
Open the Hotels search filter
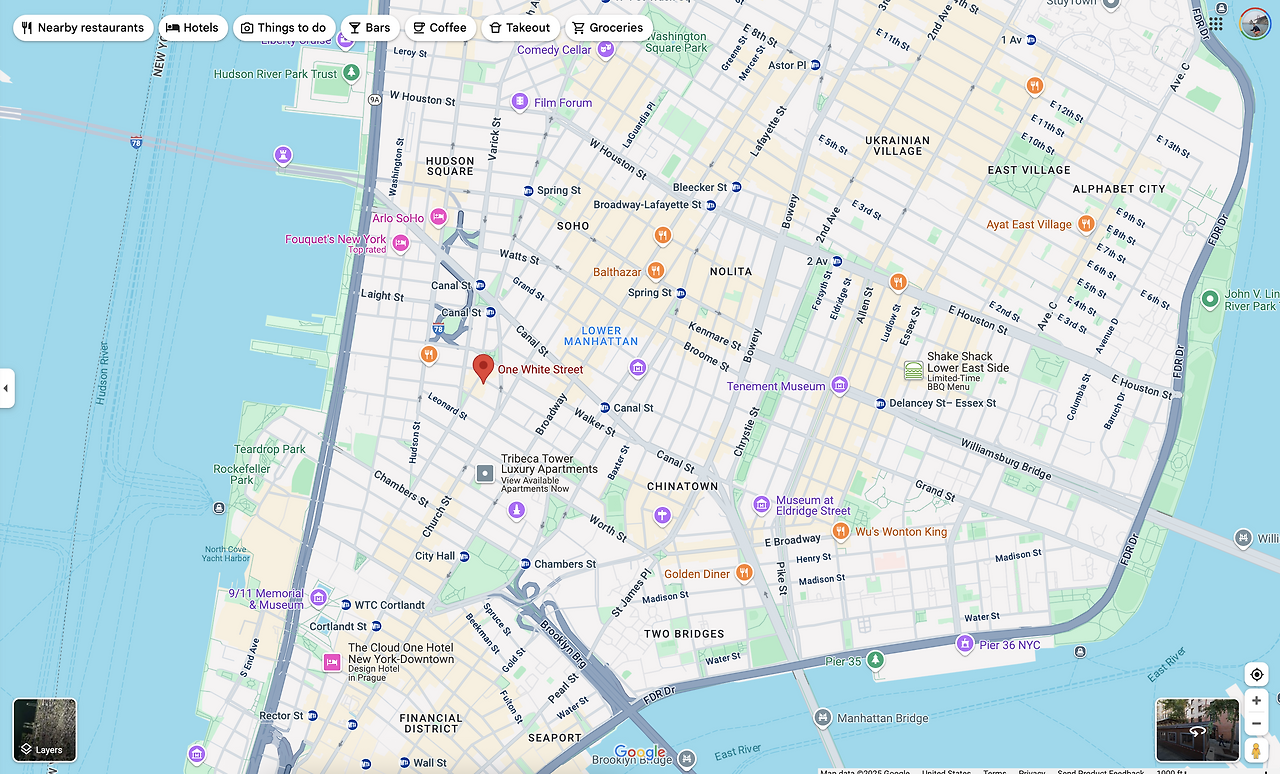coord(193,27)
